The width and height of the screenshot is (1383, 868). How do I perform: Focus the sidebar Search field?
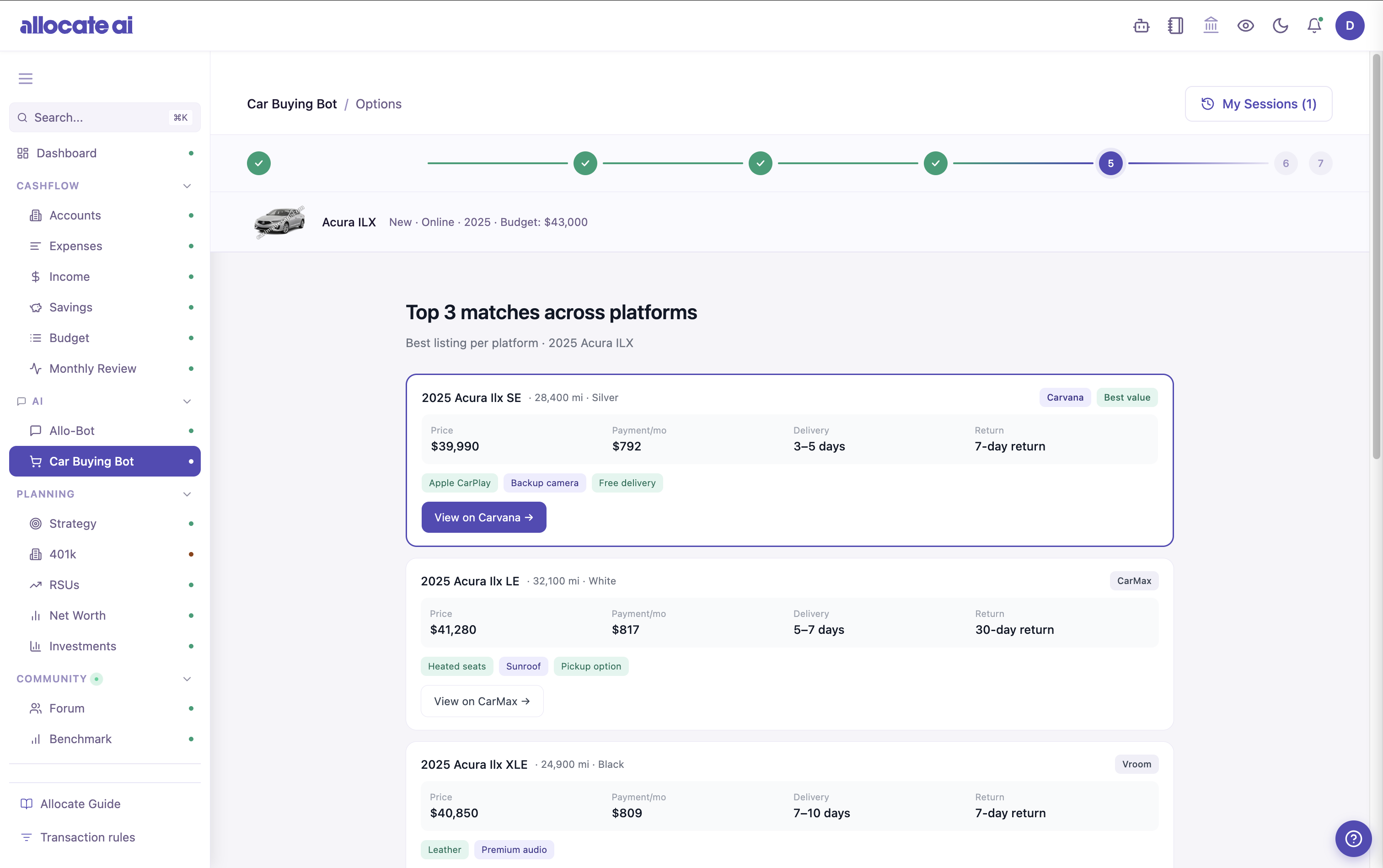coord(105,118)
